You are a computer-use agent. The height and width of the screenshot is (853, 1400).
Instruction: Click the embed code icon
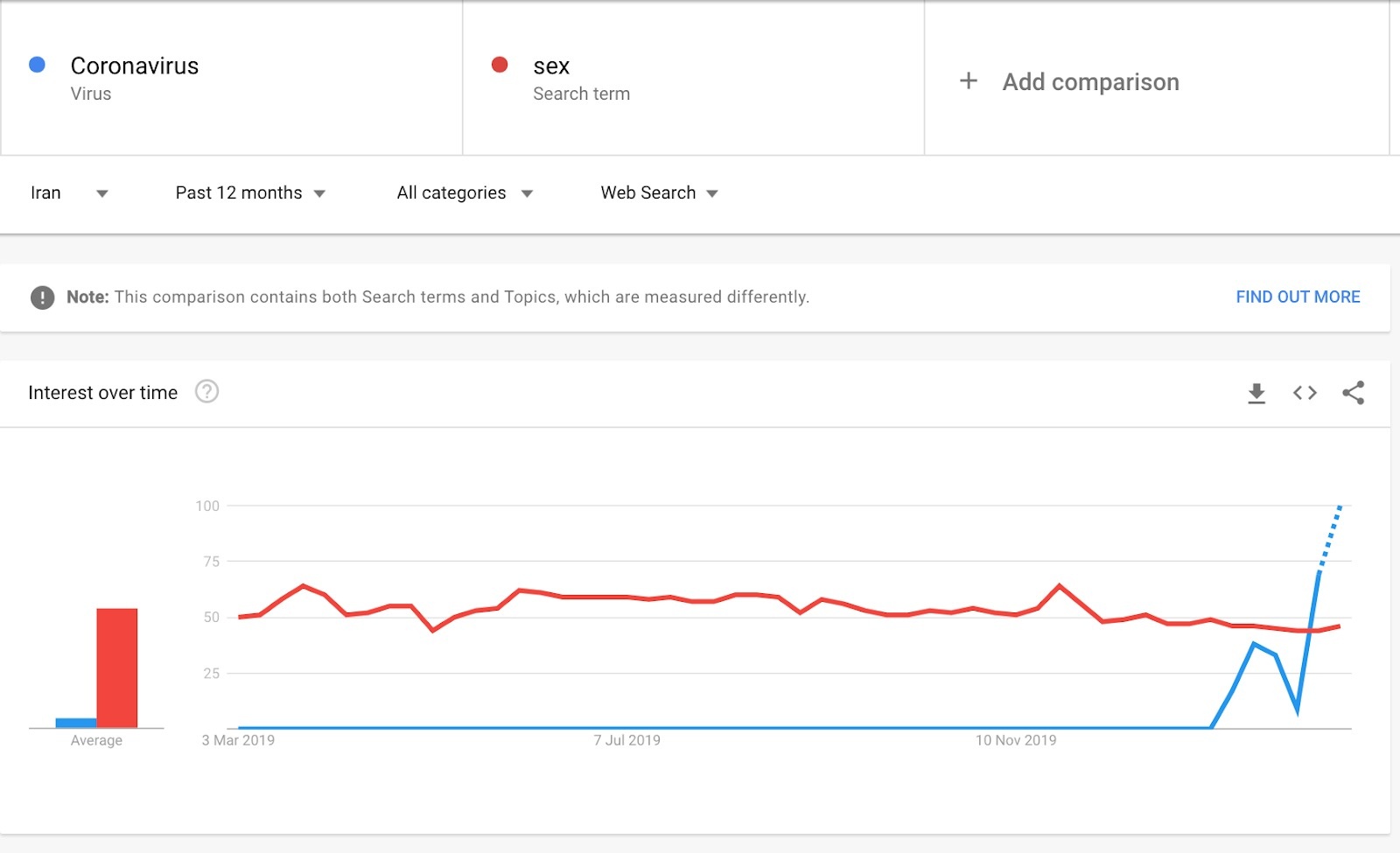tap(1305, 393)
